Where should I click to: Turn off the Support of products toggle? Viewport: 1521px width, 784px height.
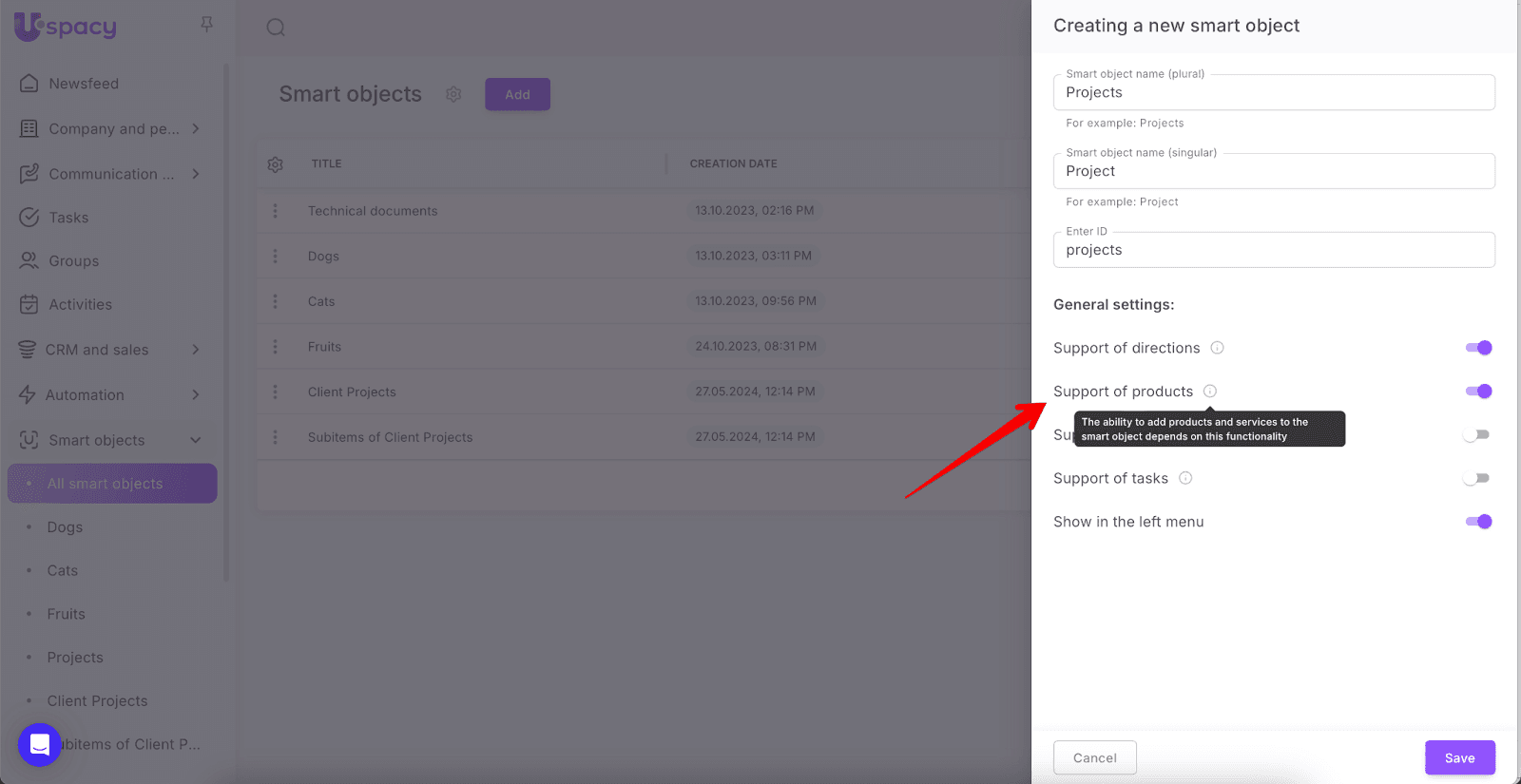(1478, 392)
